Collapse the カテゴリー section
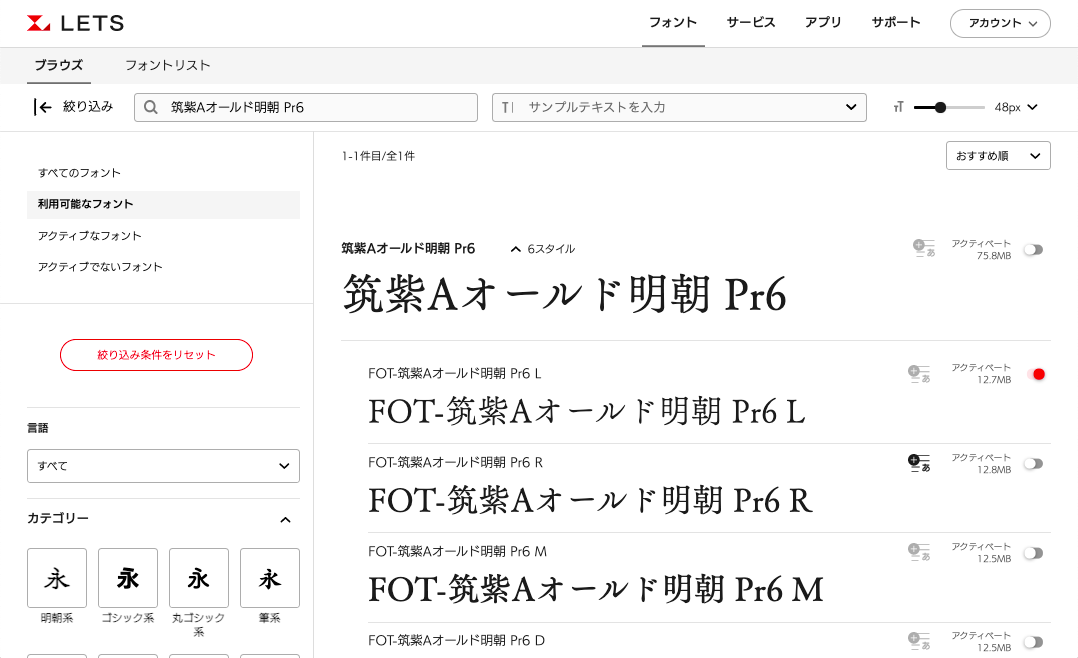1078x658 pixels. click(285, 520)
